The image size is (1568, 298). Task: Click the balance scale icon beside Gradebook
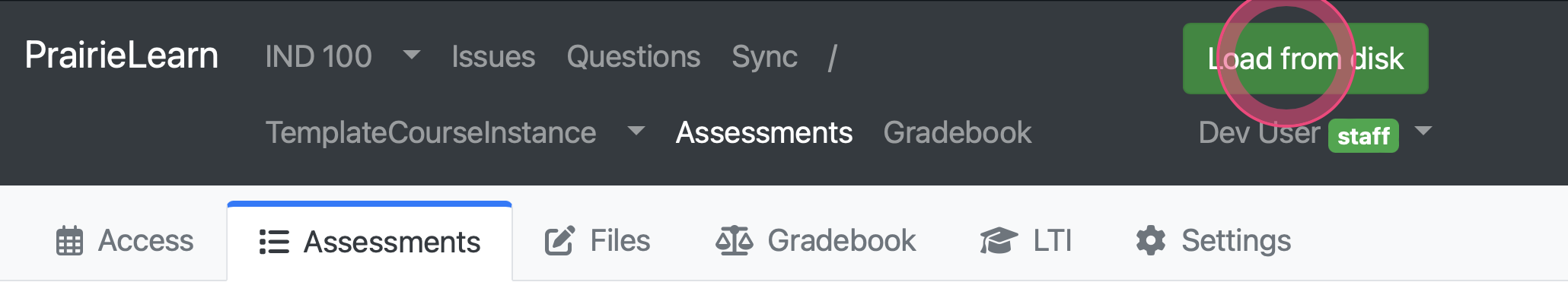pos(735,241)
